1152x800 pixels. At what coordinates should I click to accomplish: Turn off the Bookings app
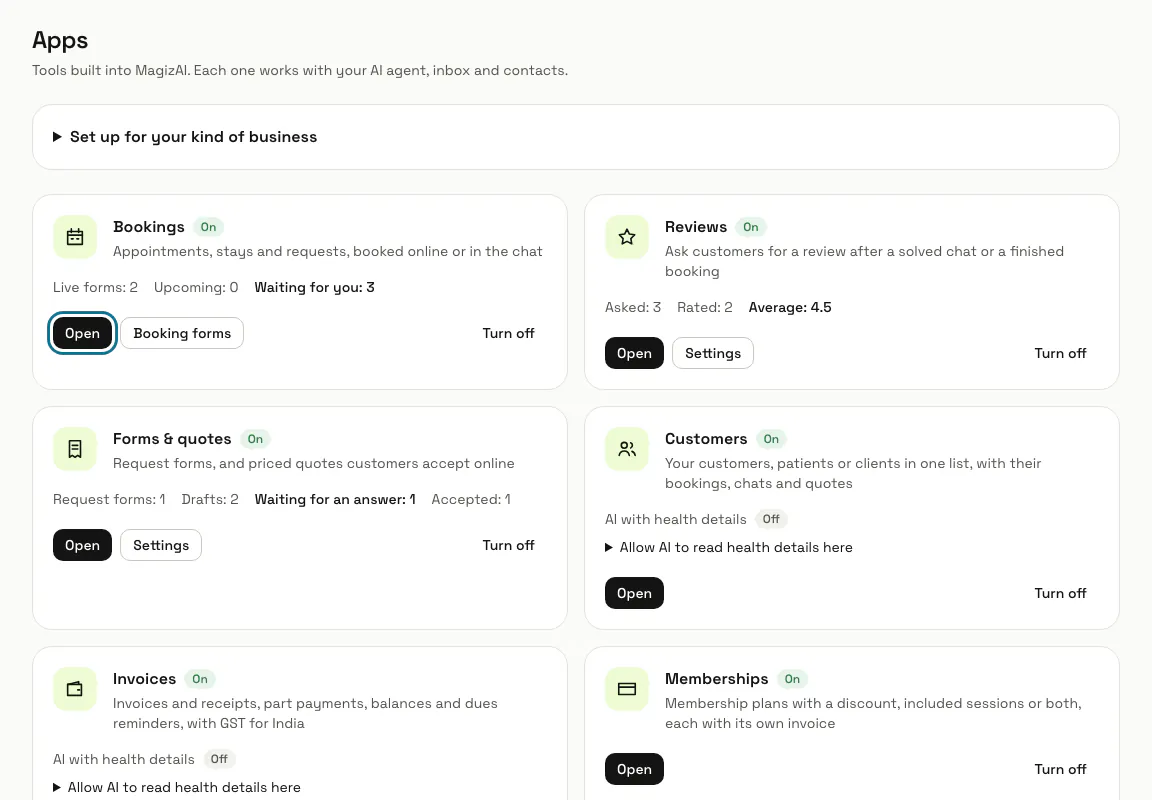coord(508,334)
